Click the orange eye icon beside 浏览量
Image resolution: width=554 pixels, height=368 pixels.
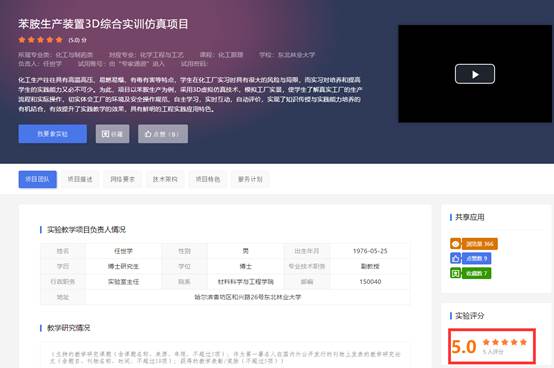pos(455,244)
